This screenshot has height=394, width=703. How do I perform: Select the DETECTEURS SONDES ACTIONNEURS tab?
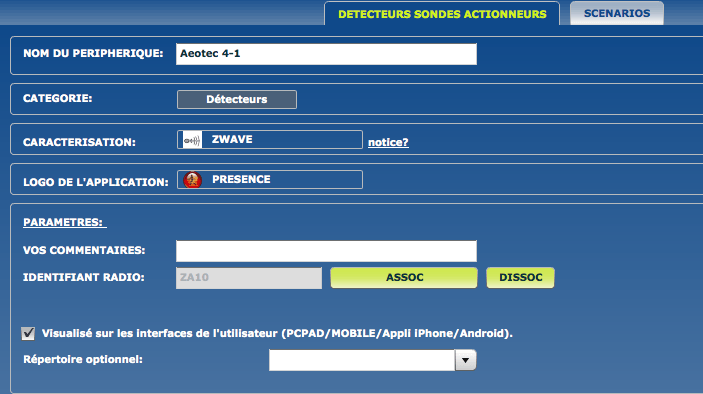tap(442, 14)
